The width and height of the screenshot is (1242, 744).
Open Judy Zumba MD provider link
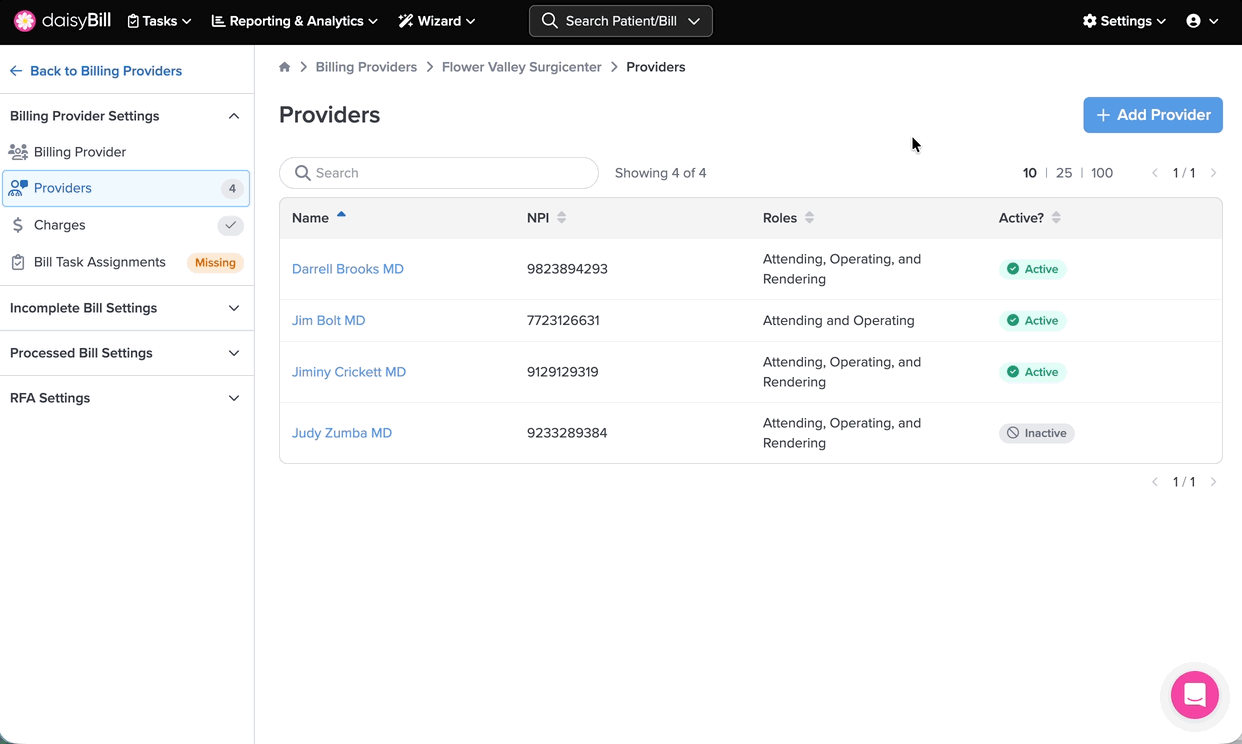point(342,433)
